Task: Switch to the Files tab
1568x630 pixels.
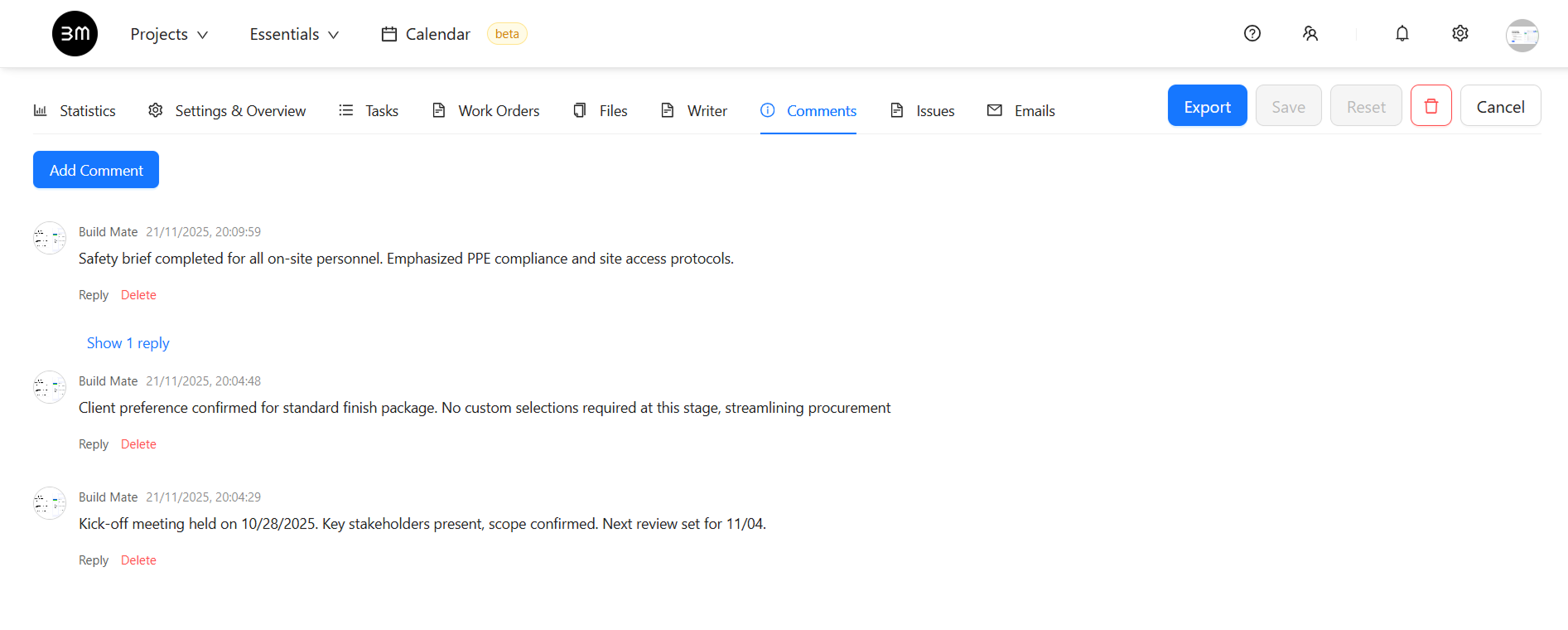Action: (x=601, y=110)
